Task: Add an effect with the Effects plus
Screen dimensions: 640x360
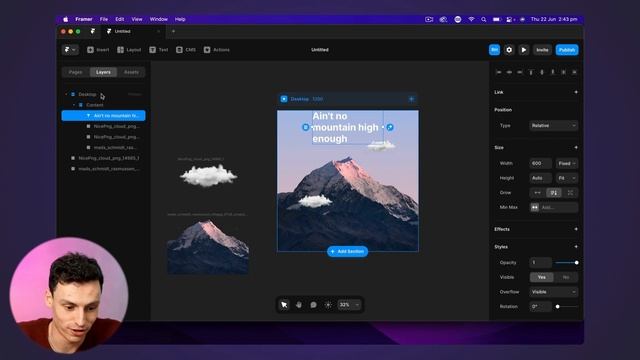Action: pyautogui.click(x=576, y=229)
